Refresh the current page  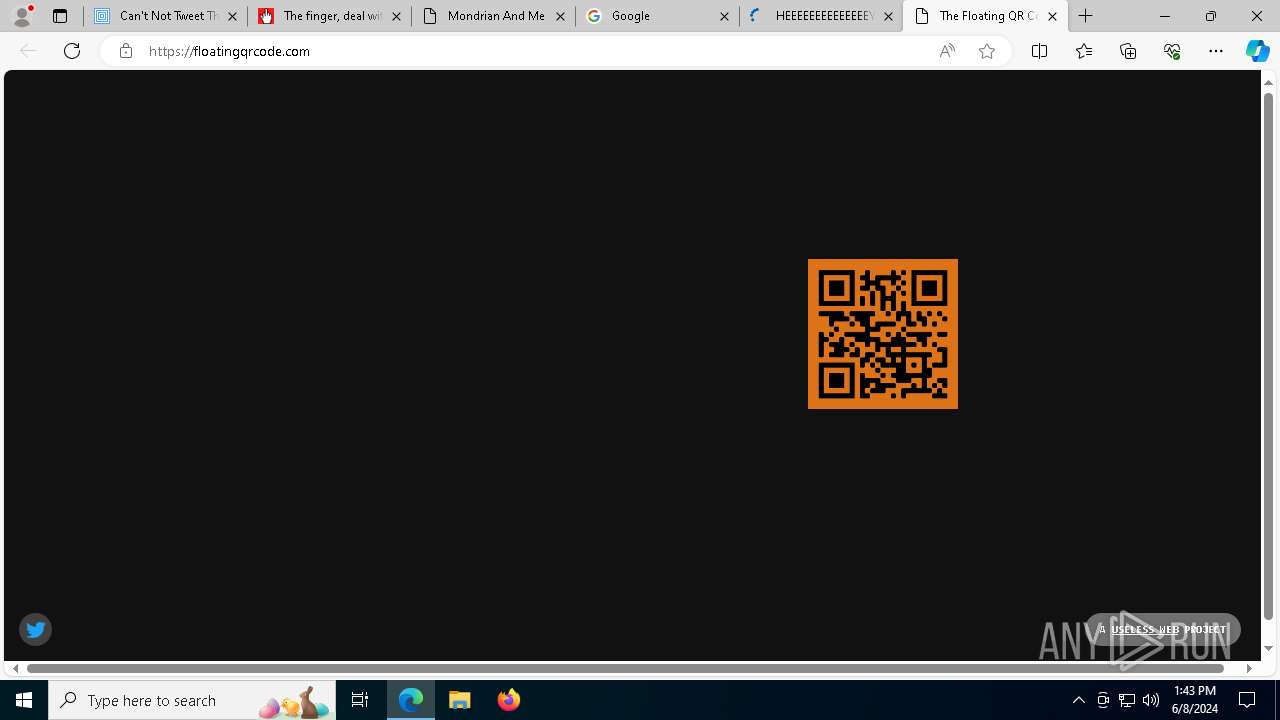tap(72, 51)
